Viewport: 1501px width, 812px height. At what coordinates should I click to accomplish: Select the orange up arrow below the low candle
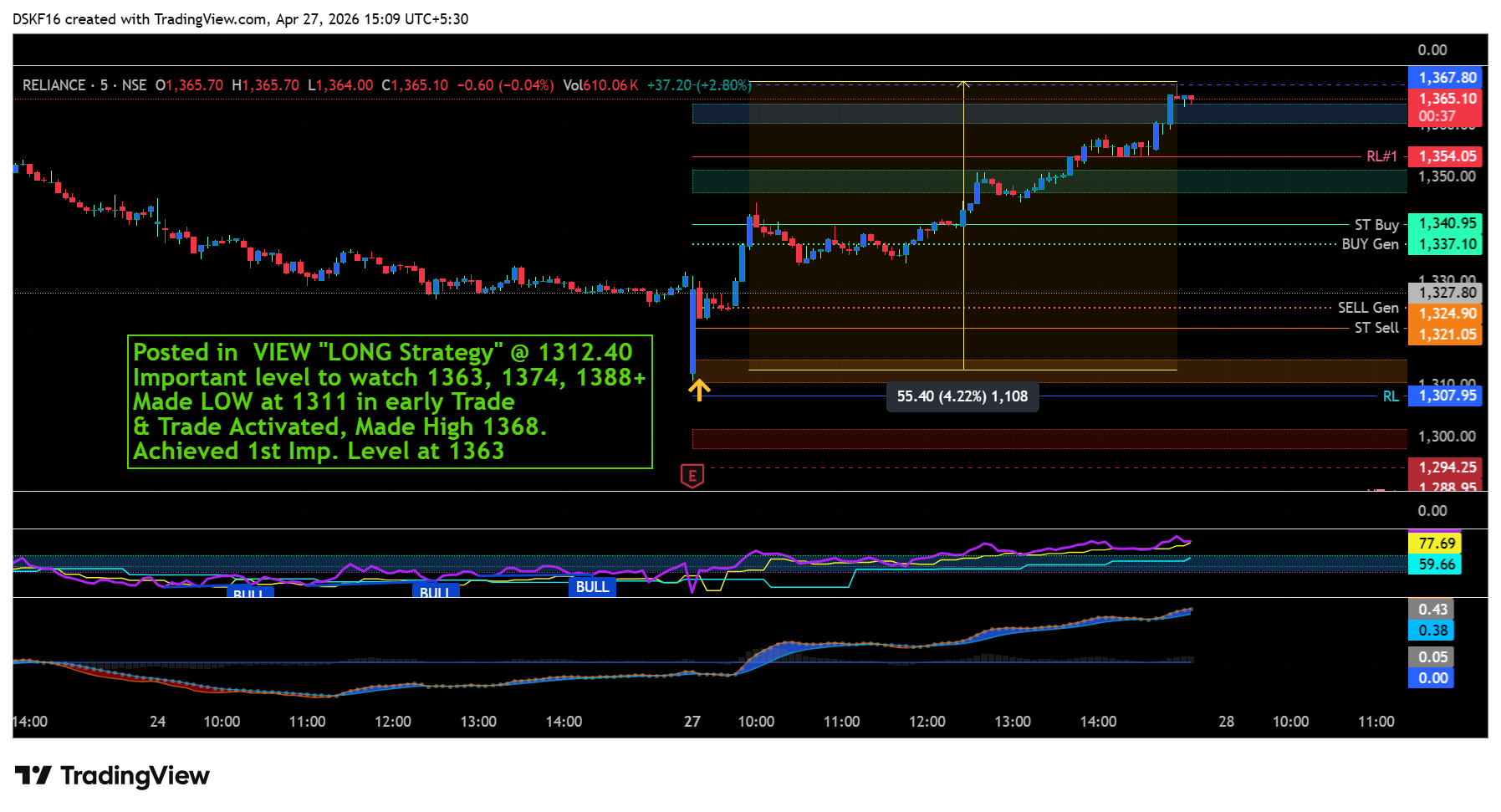click(x=699, y=390)
